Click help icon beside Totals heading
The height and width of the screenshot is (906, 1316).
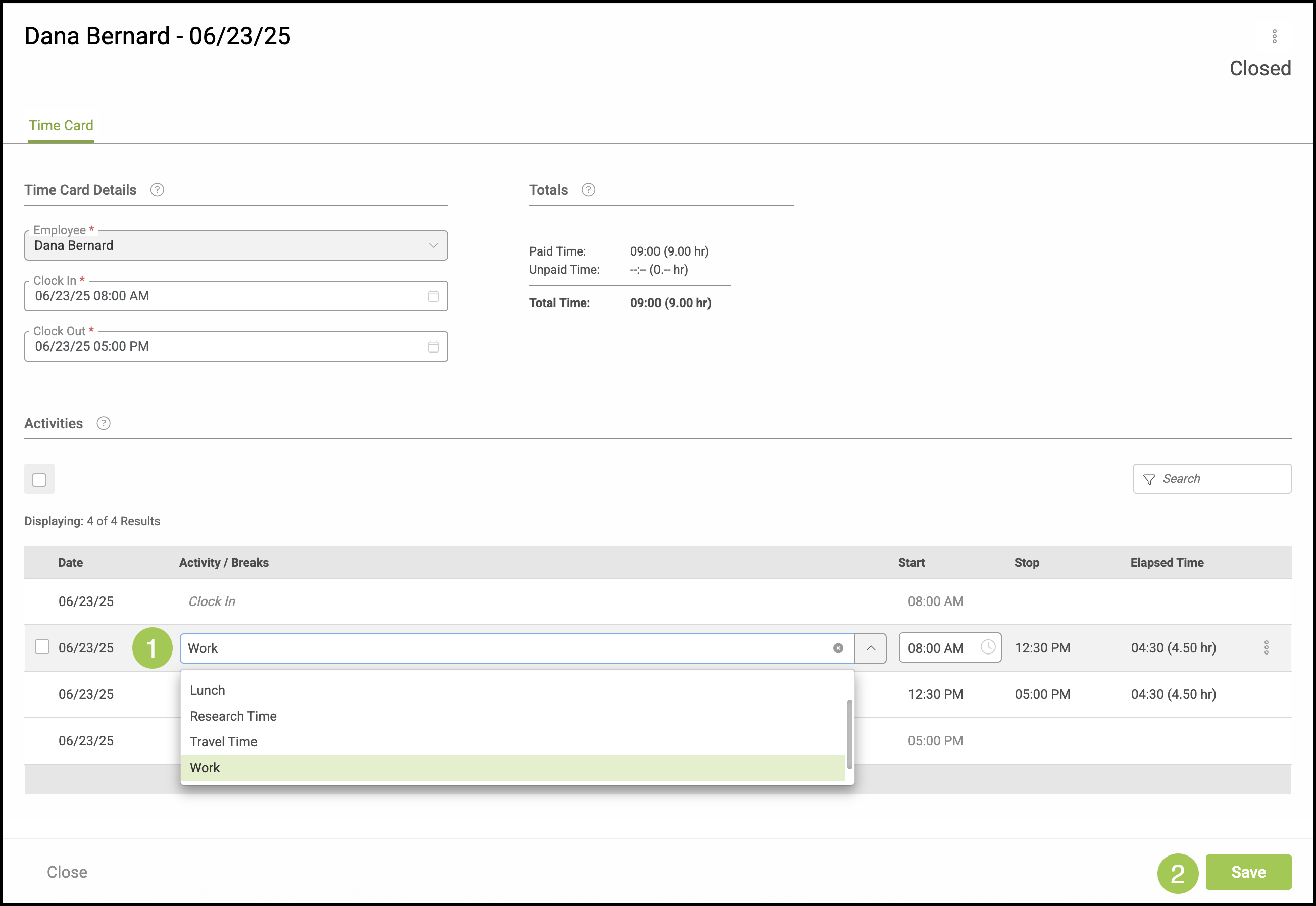(588, 190)
